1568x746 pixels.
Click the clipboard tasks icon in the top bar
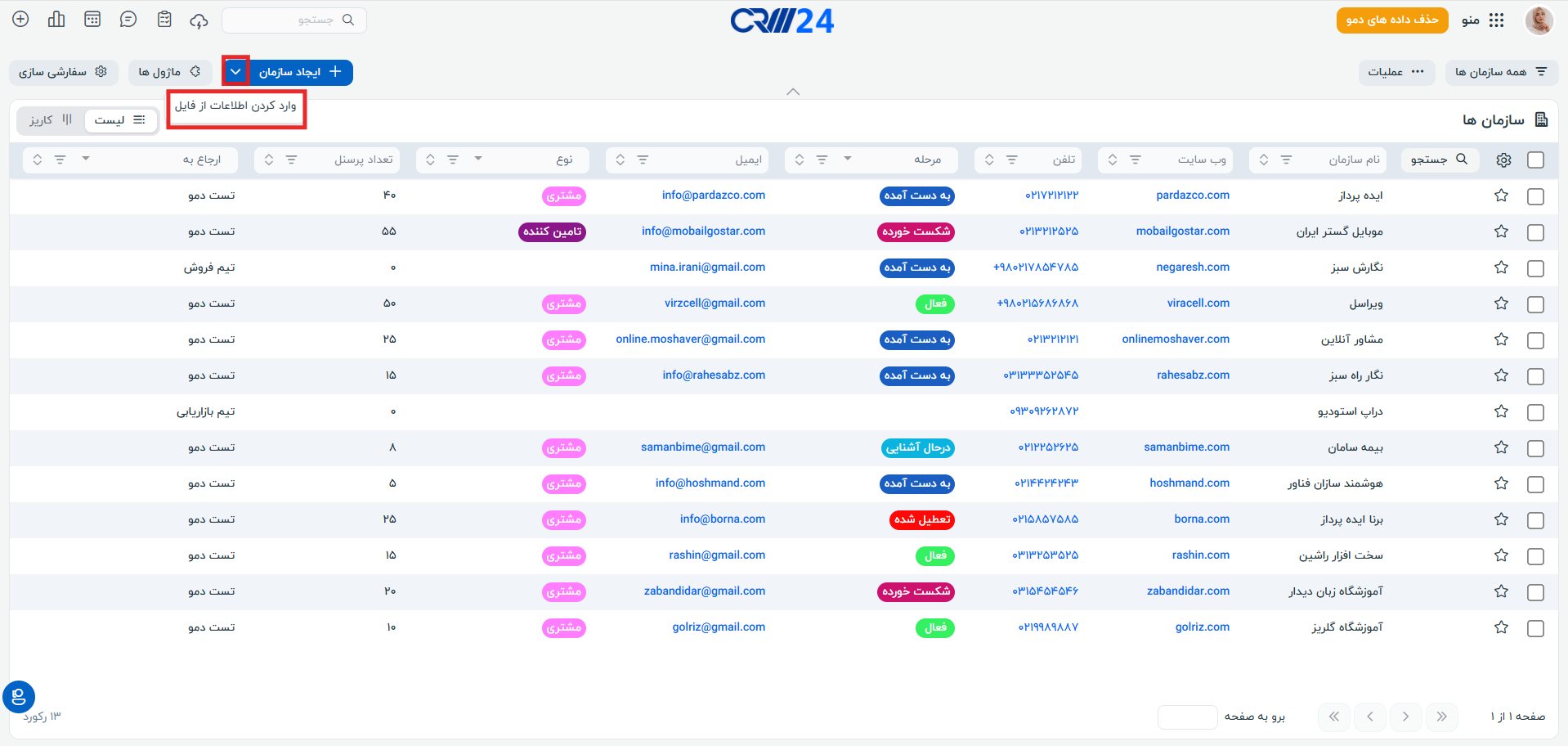pos(164,20)
